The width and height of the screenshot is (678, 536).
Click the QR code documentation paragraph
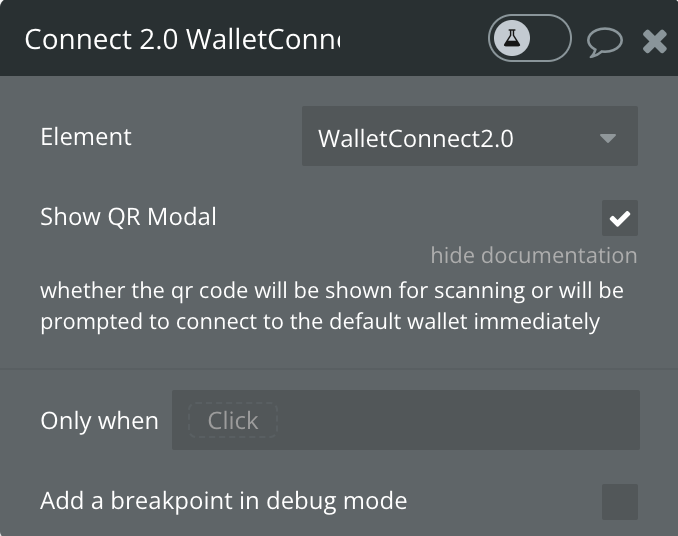[x=332, y=306]
